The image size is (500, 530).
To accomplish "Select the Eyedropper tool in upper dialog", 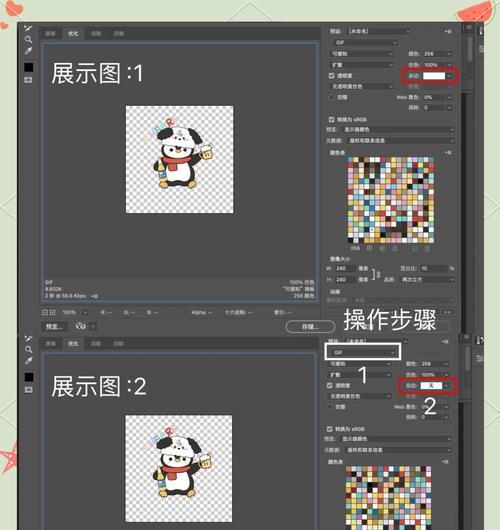I will [28, 51].
